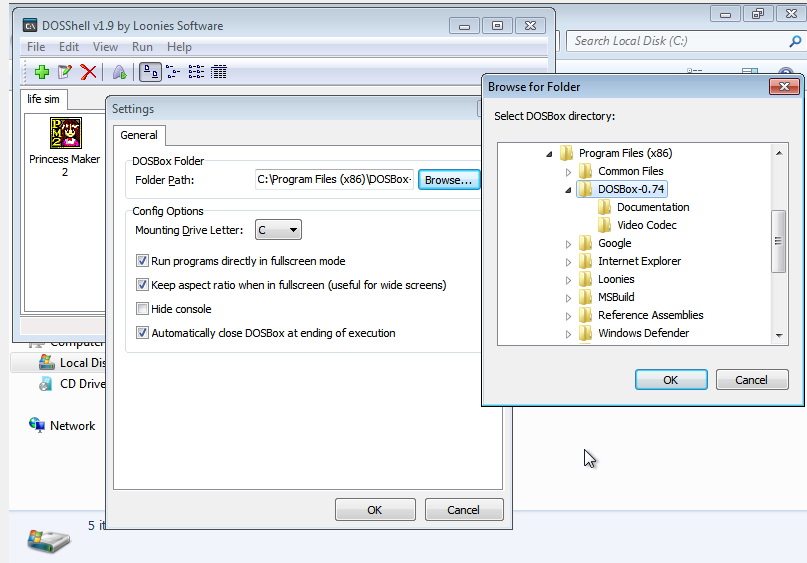The width and height of the screenshot is (807, 563).
Task: Expand the Reference Assemblies folder node
Action: (x=568, y=316)
